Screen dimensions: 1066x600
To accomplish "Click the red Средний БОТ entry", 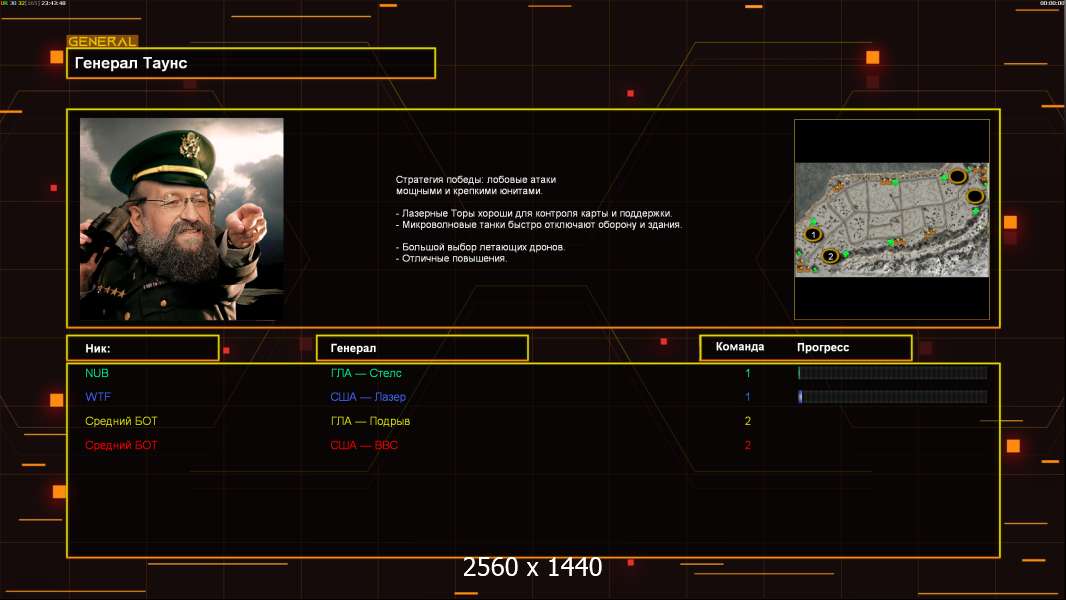I will click(x=121, y=445).
